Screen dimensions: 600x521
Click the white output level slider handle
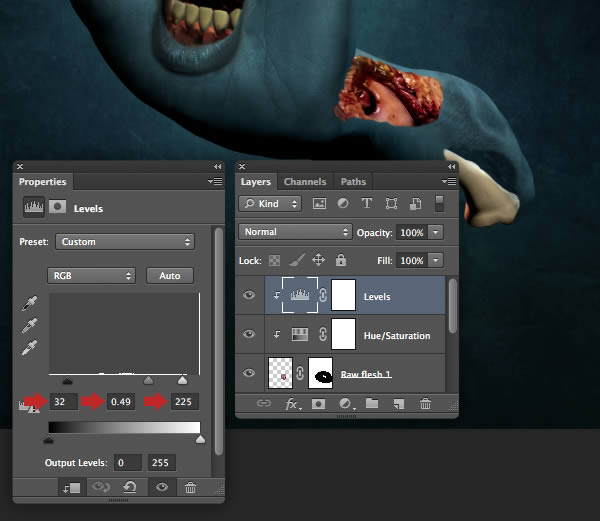coord(200,440)
